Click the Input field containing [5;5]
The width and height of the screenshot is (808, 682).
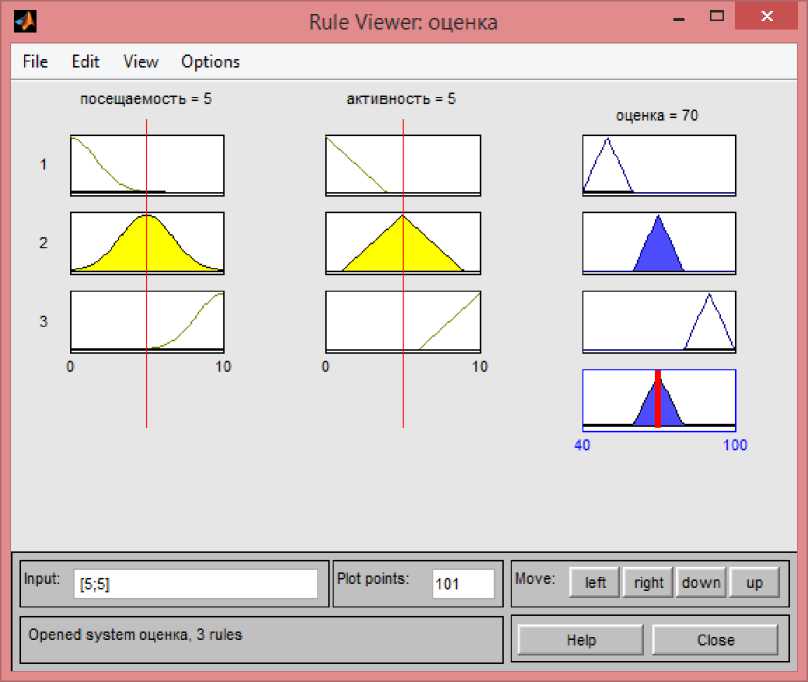point(195,584)
